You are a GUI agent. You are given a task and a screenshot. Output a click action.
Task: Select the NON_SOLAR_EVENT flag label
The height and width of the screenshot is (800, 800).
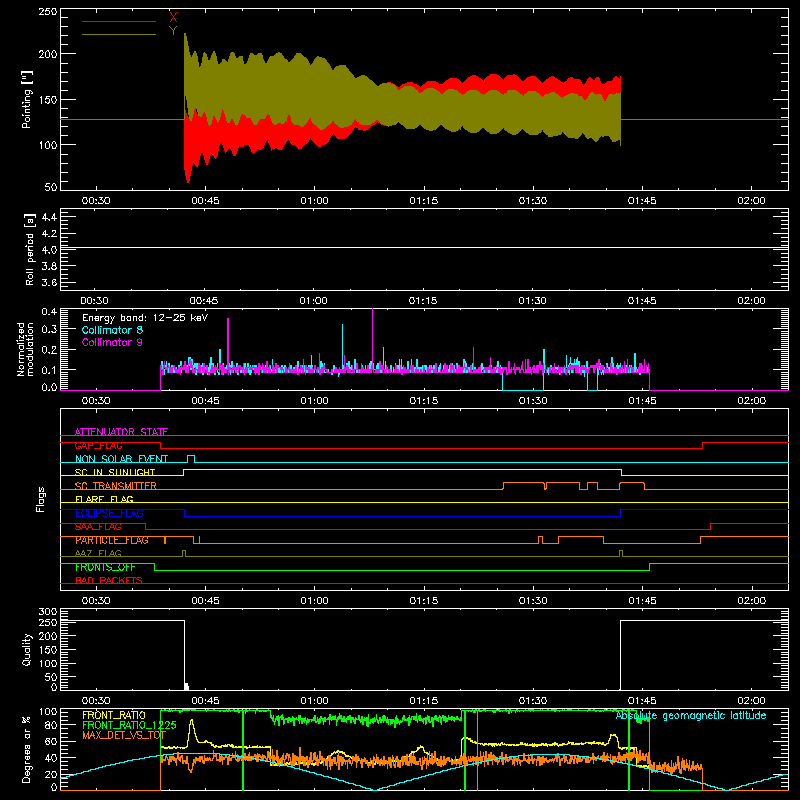tap(121, 459)
